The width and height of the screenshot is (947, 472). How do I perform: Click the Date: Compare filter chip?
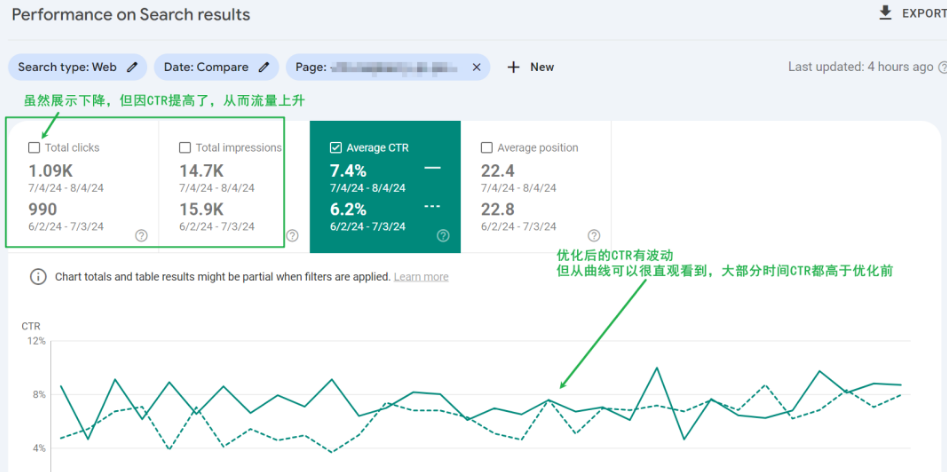tap(206, 67)
